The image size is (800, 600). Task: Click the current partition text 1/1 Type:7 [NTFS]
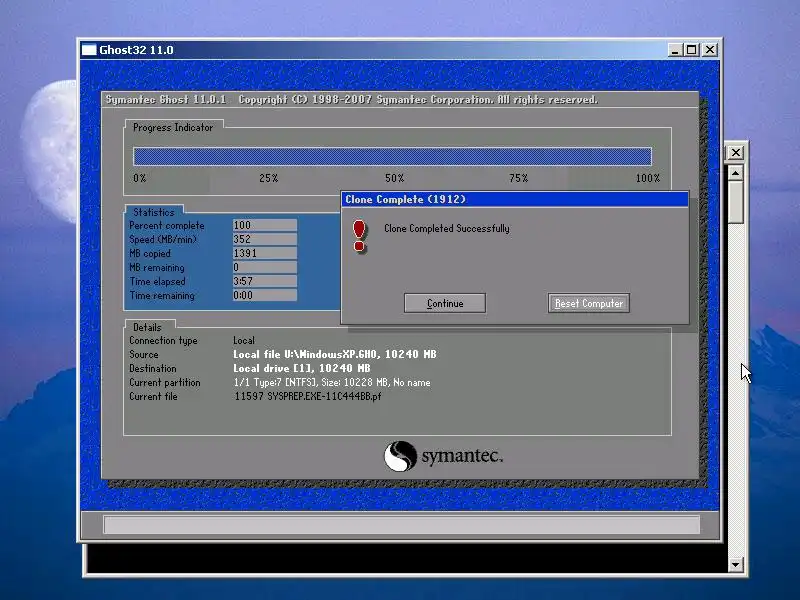coord(276,382)
